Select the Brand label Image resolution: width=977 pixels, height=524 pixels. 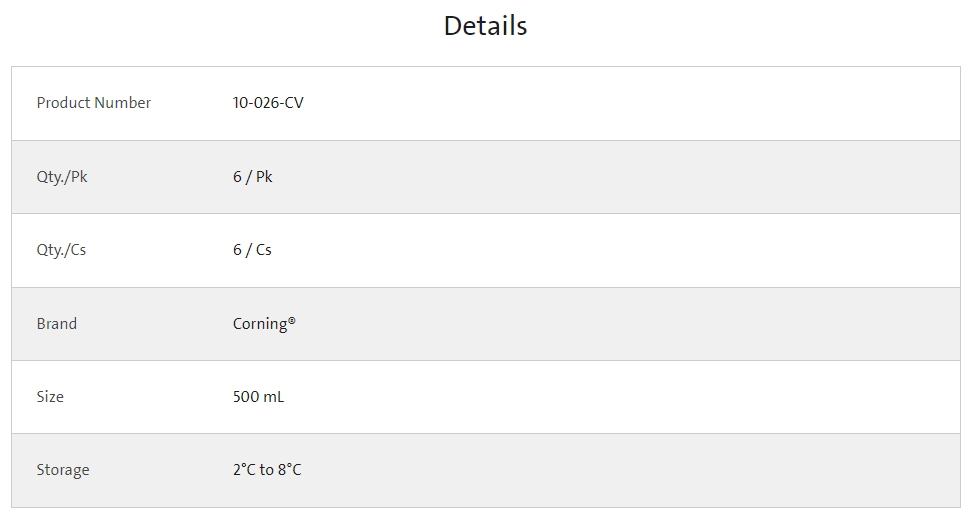tap(57, 324)
